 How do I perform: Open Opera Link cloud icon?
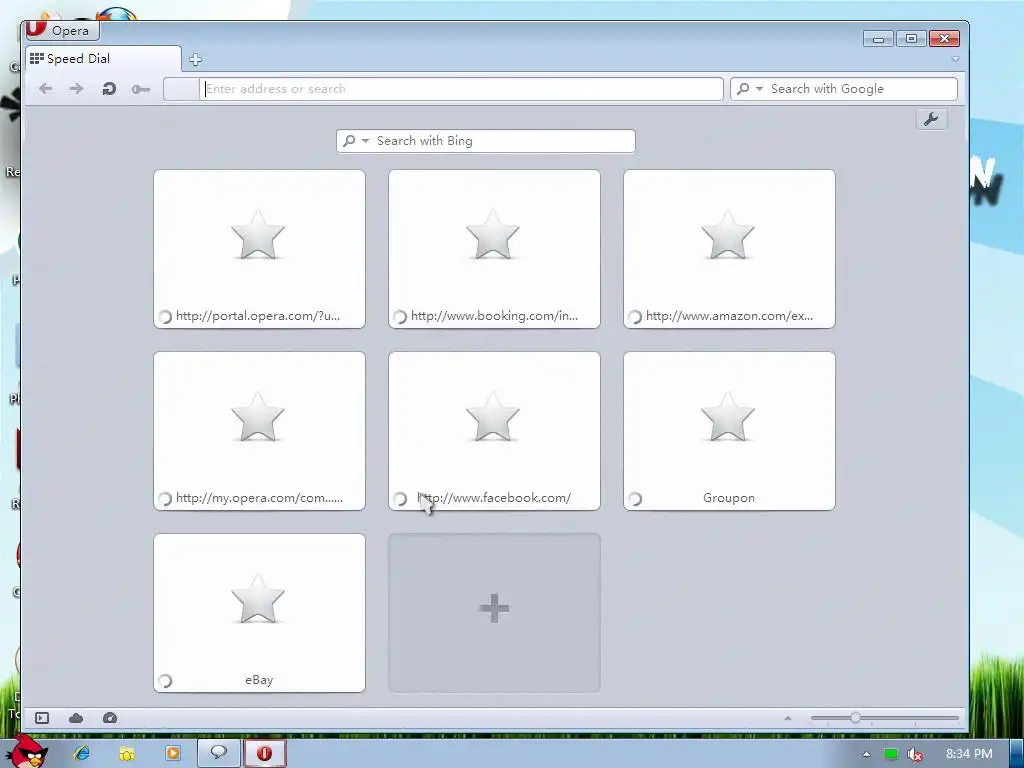tap(76, 718)
